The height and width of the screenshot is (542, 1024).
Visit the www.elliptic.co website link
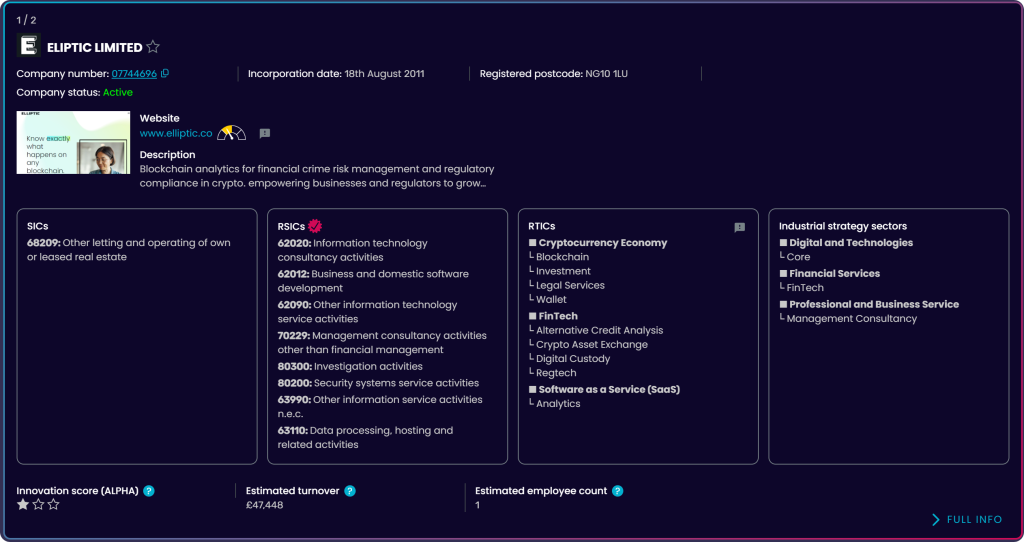point(176,133)
